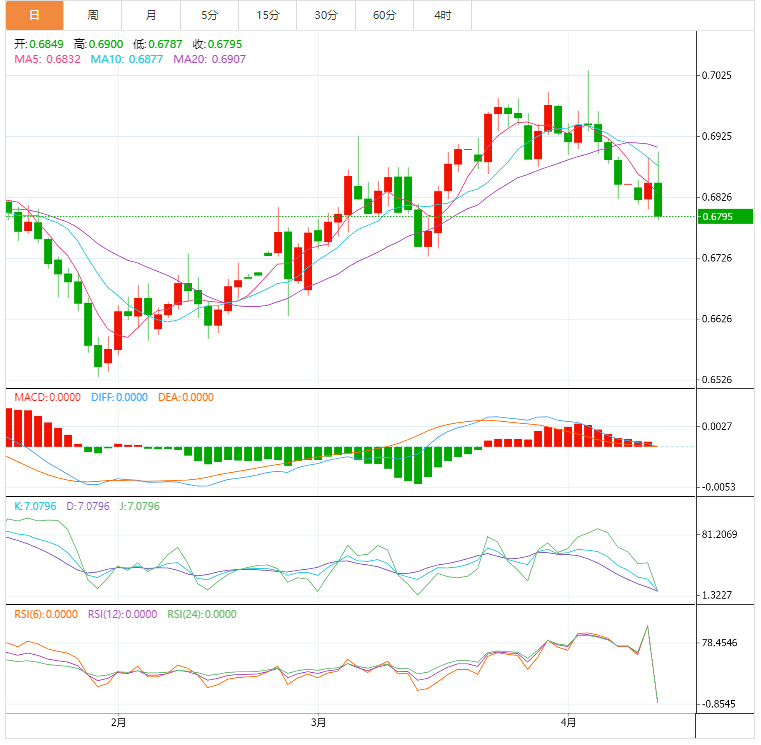The image size is (761, 745).
Task: Click the MA20 indicator label
Action: tap(209, 60)
